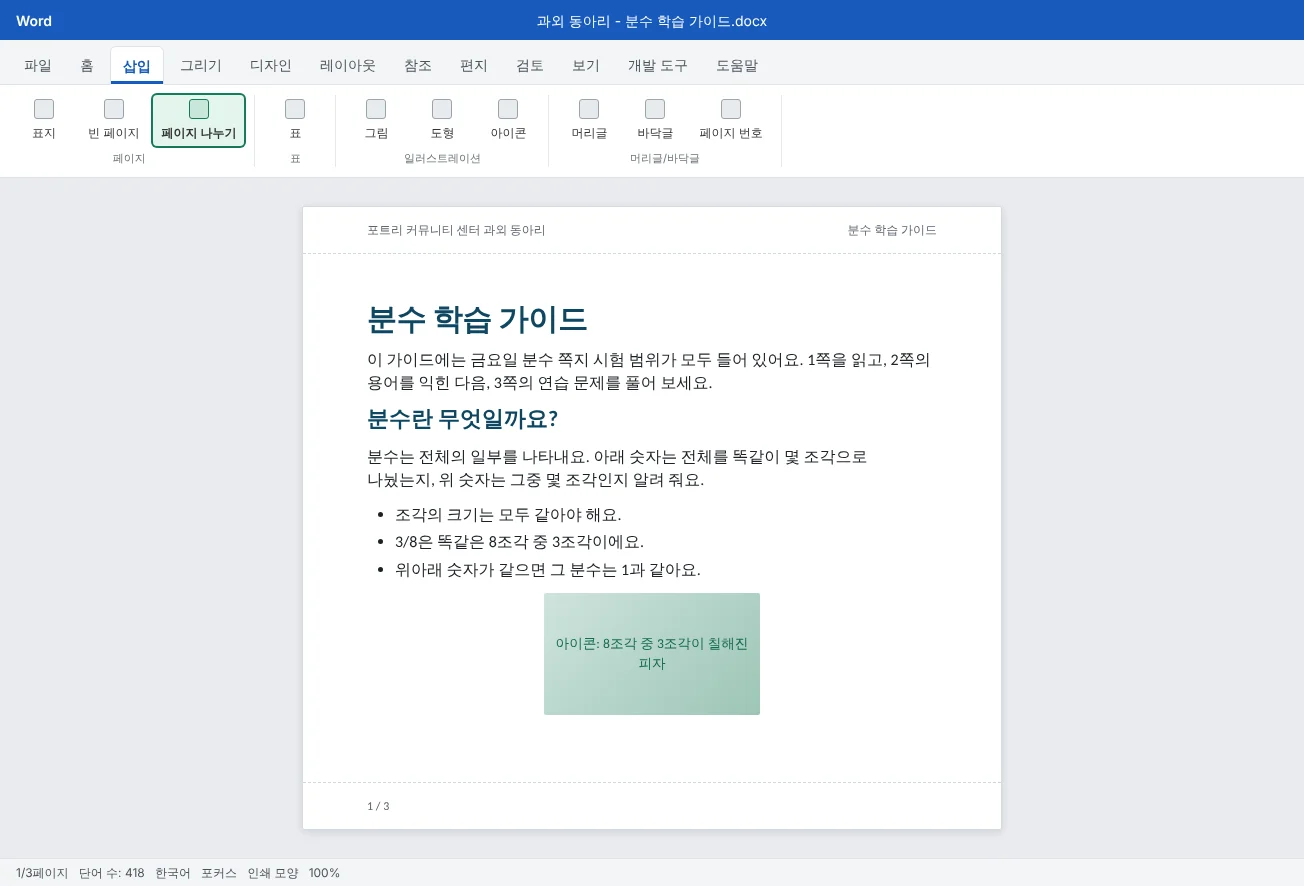Show word count details 단어 수: 418
Viewport: 1304px width, 886px height.
(112, 873)
